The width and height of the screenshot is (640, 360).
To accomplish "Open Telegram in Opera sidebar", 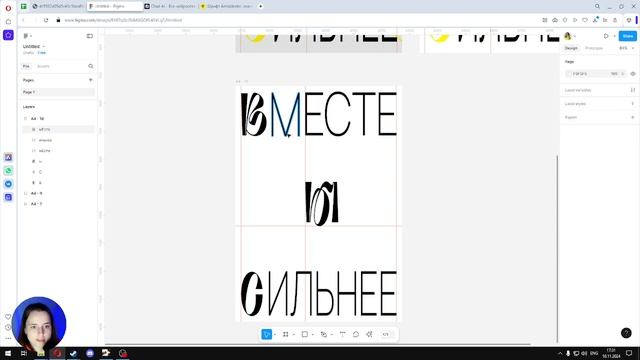I will [x=8, y=184].
